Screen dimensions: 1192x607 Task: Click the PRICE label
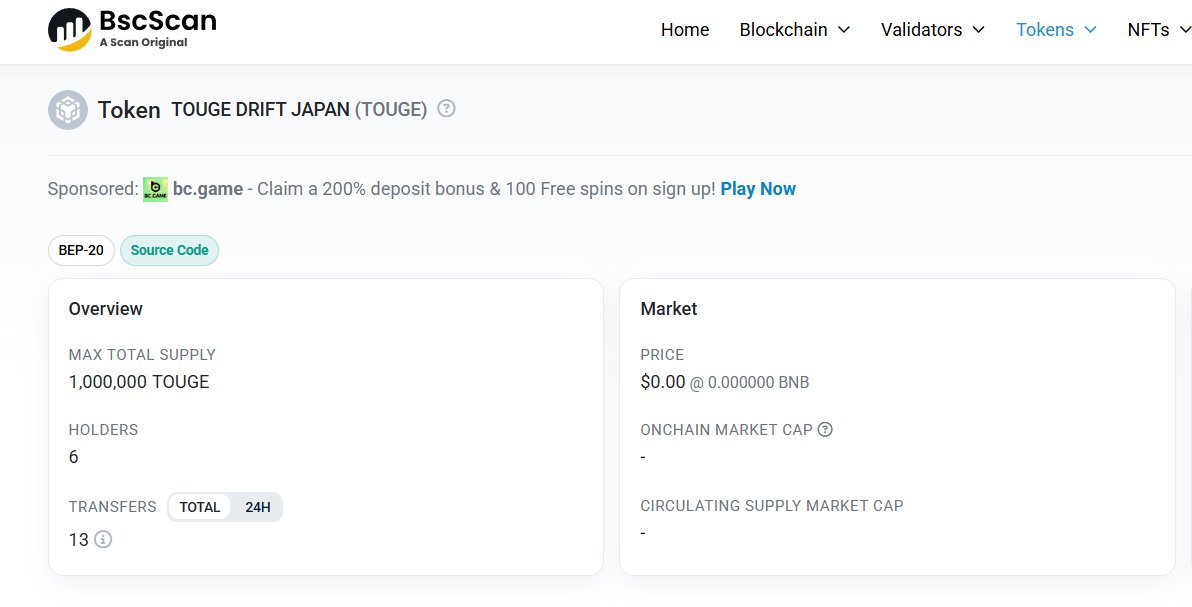(x=662, y=354)
